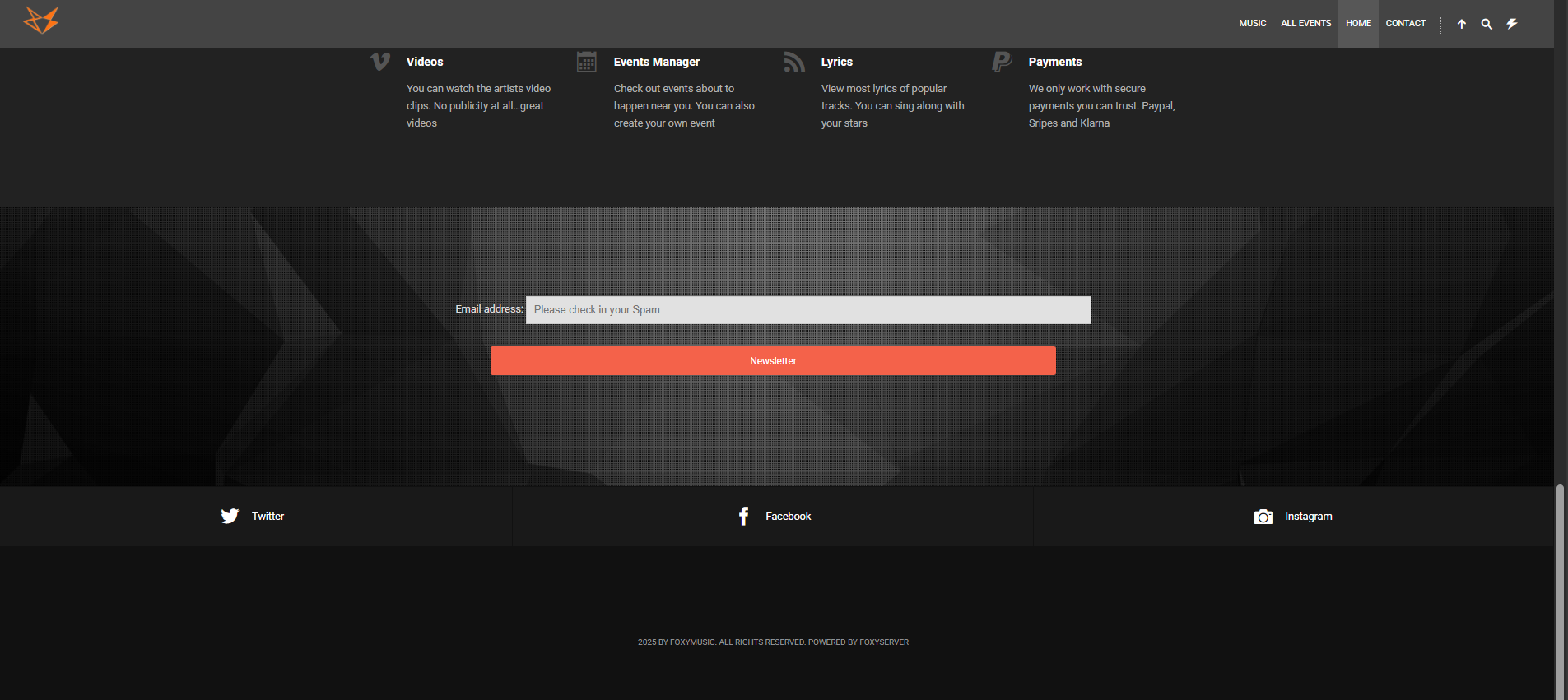Click the Vimeo icon beside Videos
The height and width of the screenshot is (700, 1568).
point(379,62)
